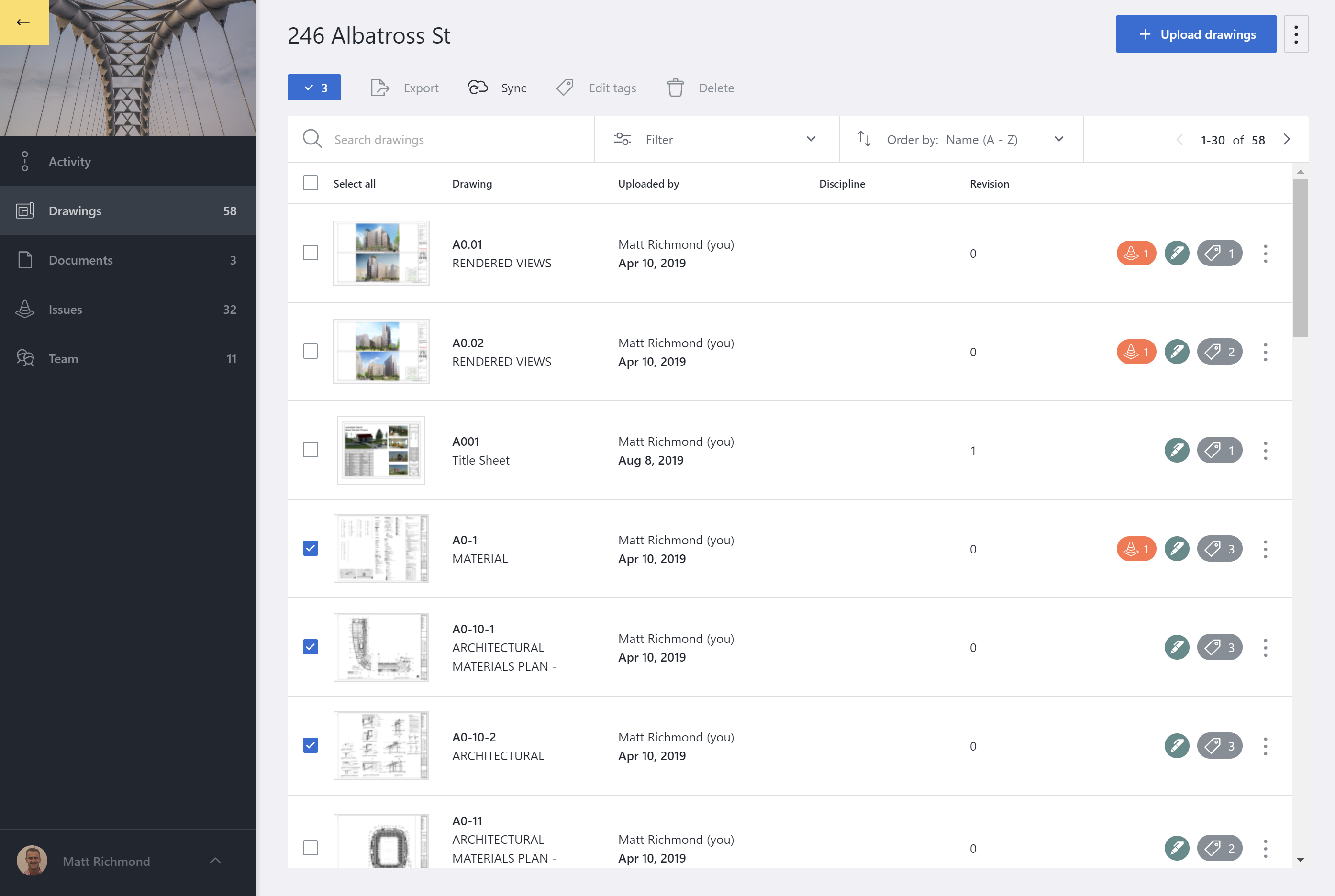Go to Activity in sidebar
Viewport: 1335px width, 896px height.
128,161
